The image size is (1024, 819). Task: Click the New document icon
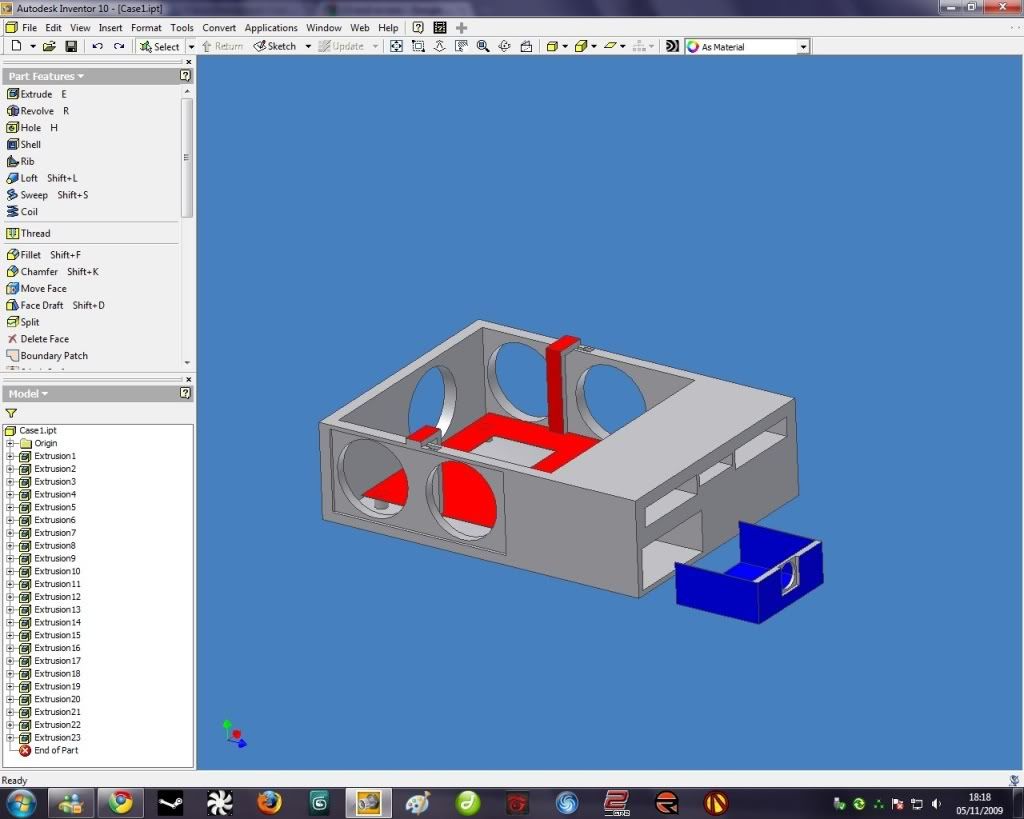(16, 46)
